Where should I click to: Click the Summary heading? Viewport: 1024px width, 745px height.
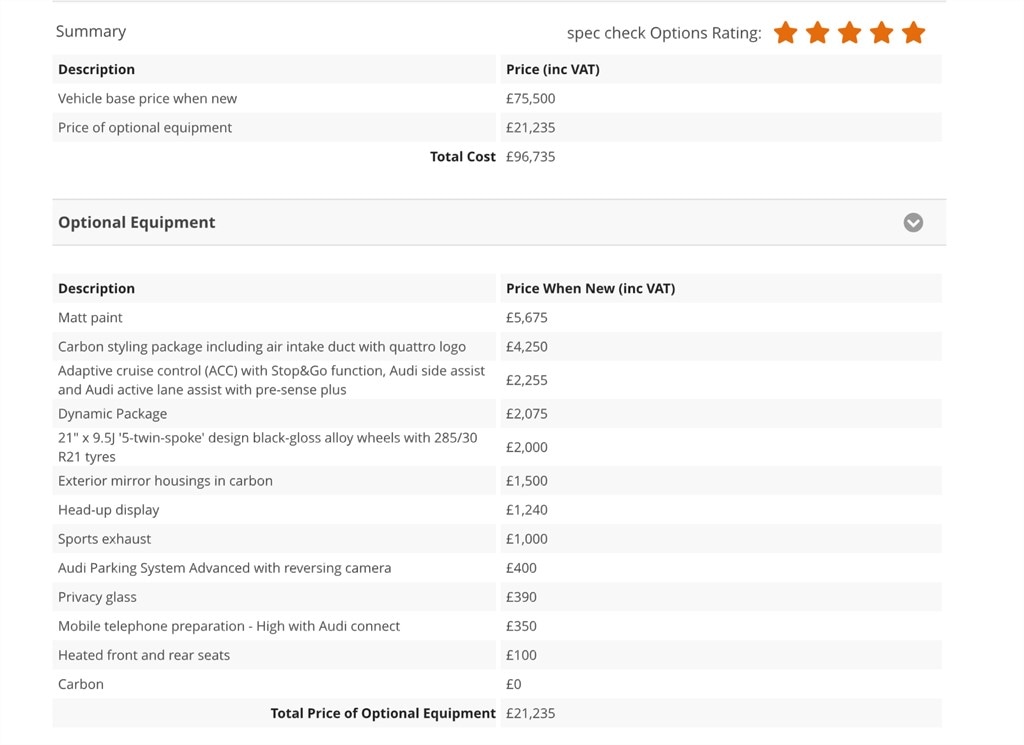pos(91,31)
